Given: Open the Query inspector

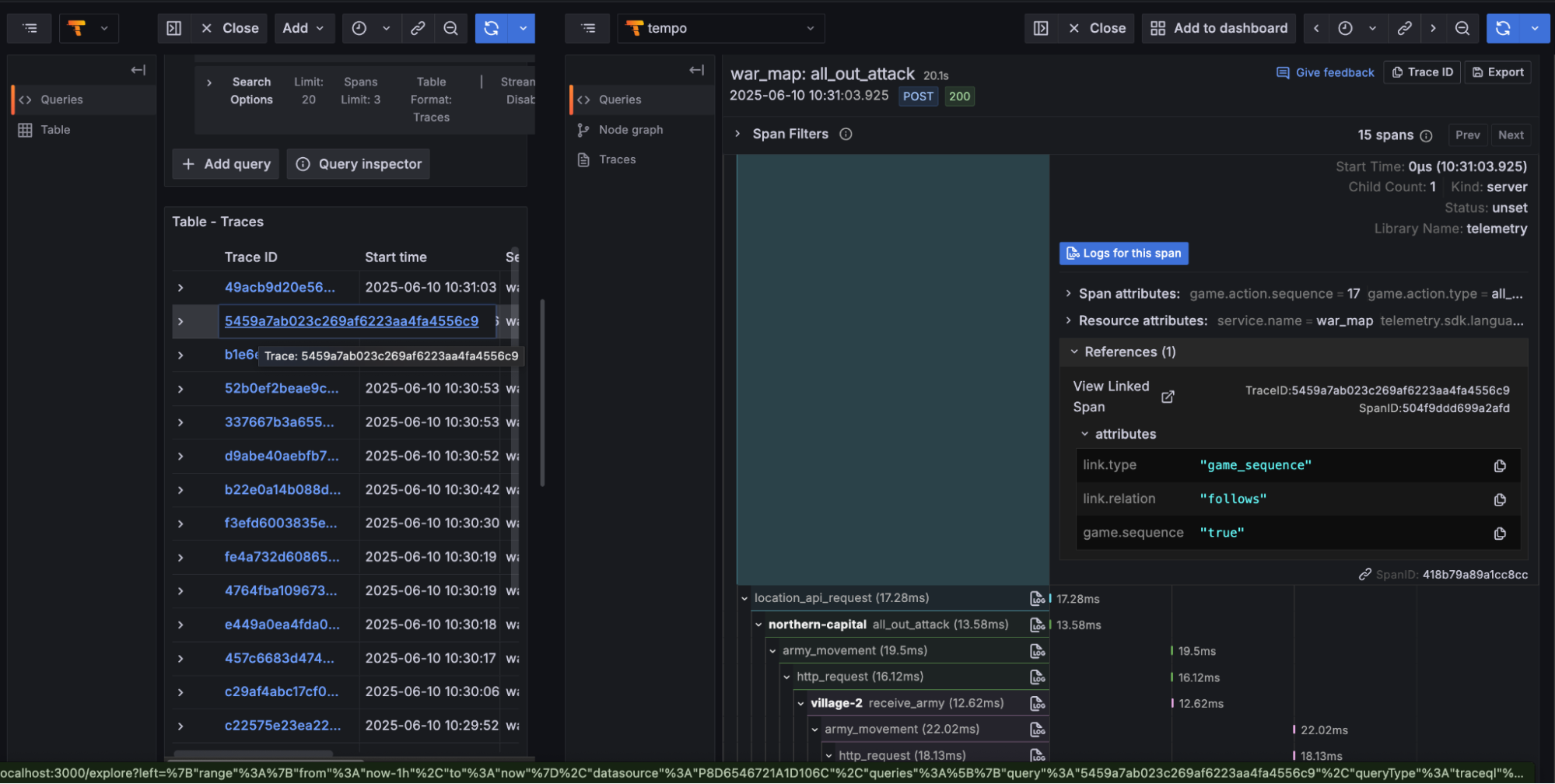Looking at the screenshot, I should pyautogui.click(x=359, y=164).
